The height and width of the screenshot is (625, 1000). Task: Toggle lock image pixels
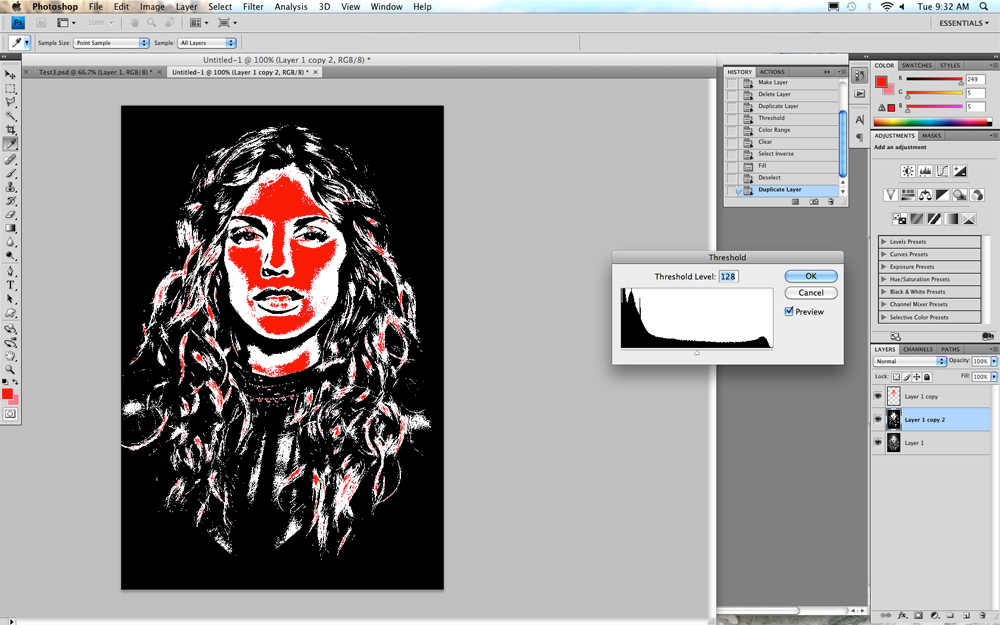tap(907, 377)
